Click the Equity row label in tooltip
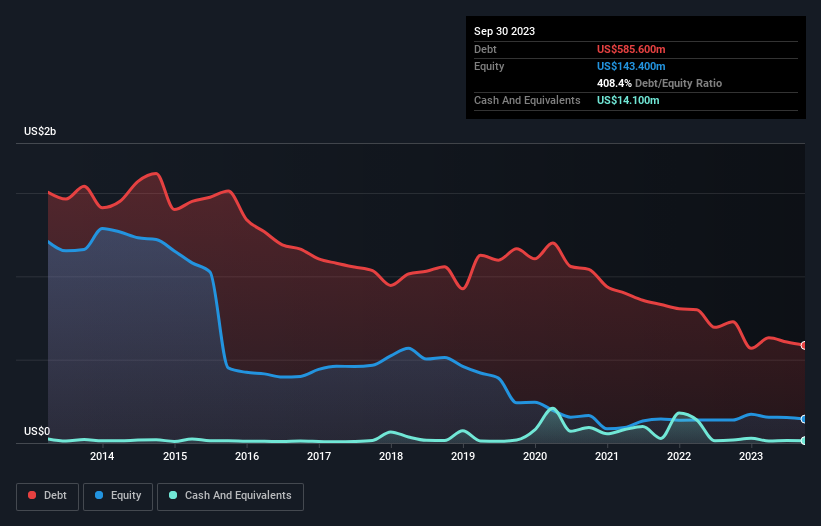 (489, 66)
